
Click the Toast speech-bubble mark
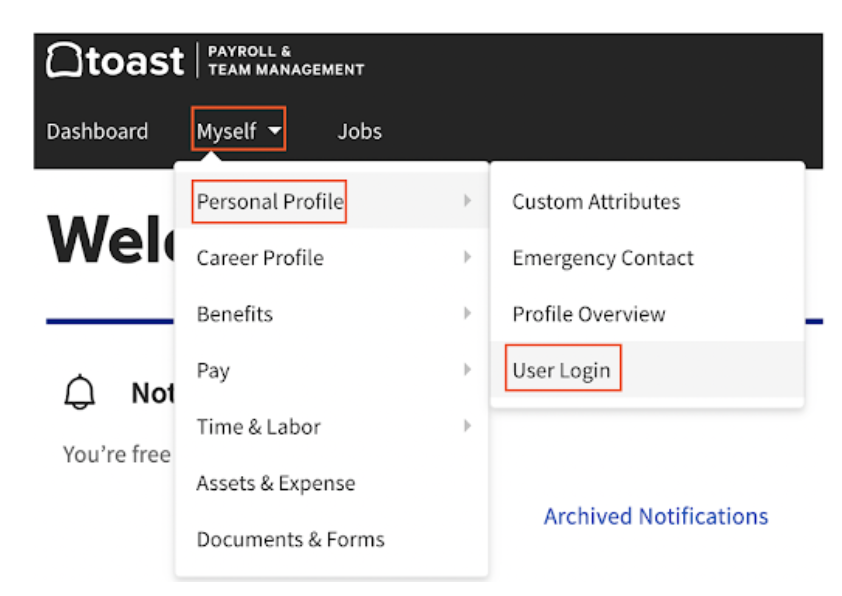pos(62,60)
